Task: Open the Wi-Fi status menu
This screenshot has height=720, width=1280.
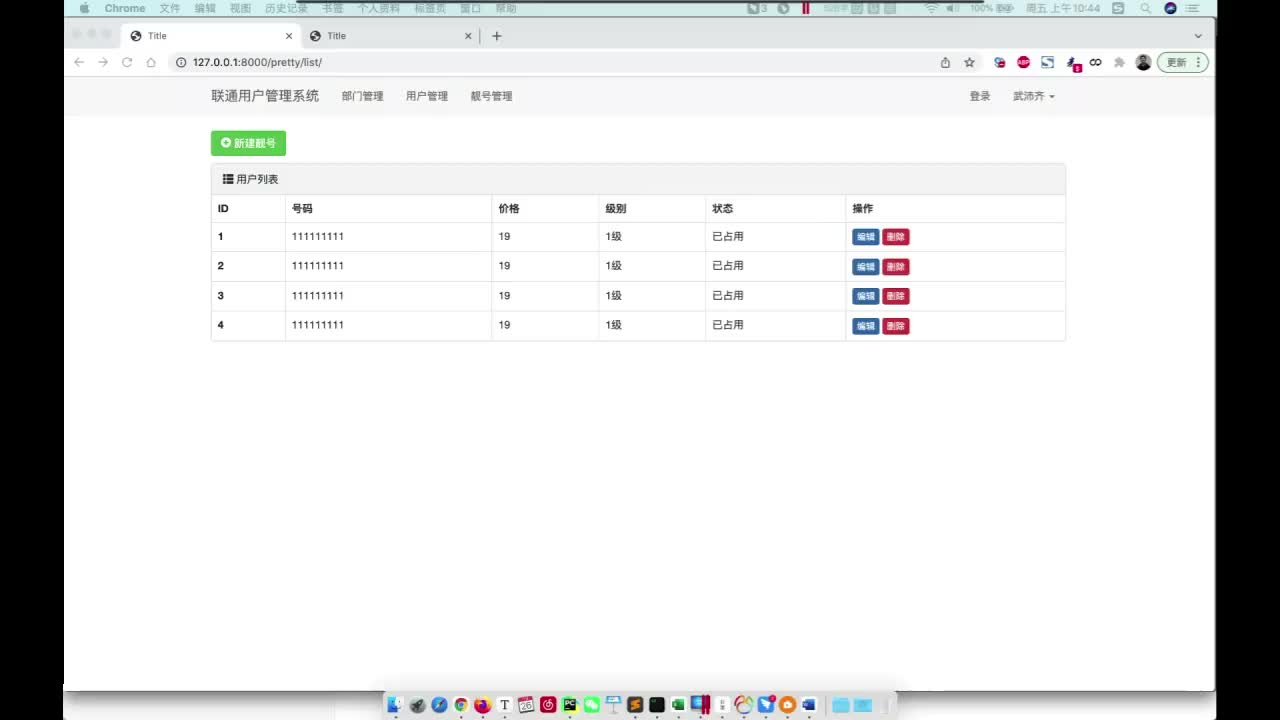Action: tap(931, 8)
